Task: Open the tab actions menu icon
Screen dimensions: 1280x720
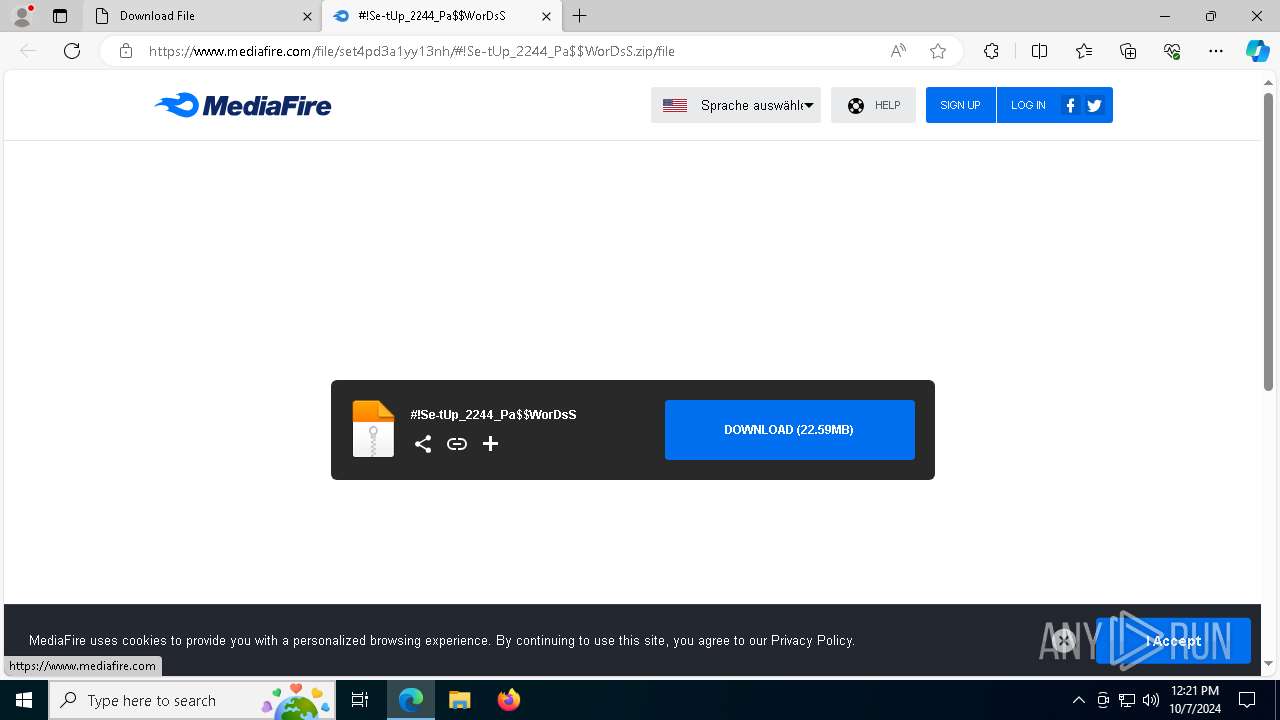Action: tap(60, 16)
